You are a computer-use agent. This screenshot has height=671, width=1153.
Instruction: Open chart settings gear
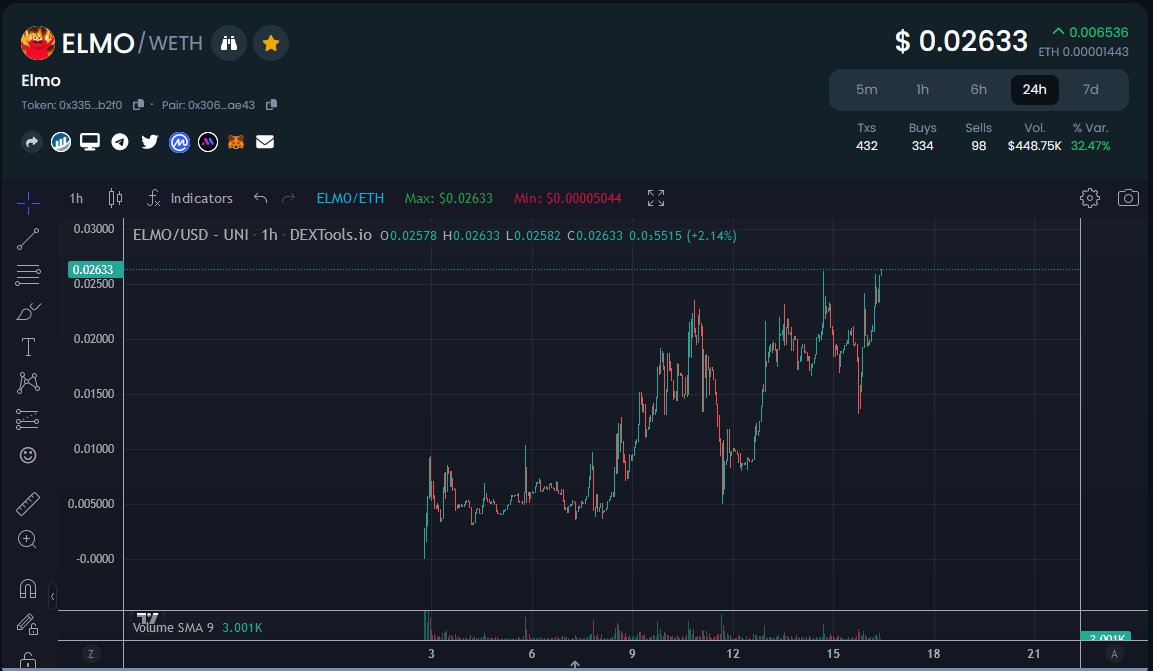(1090, 198)
